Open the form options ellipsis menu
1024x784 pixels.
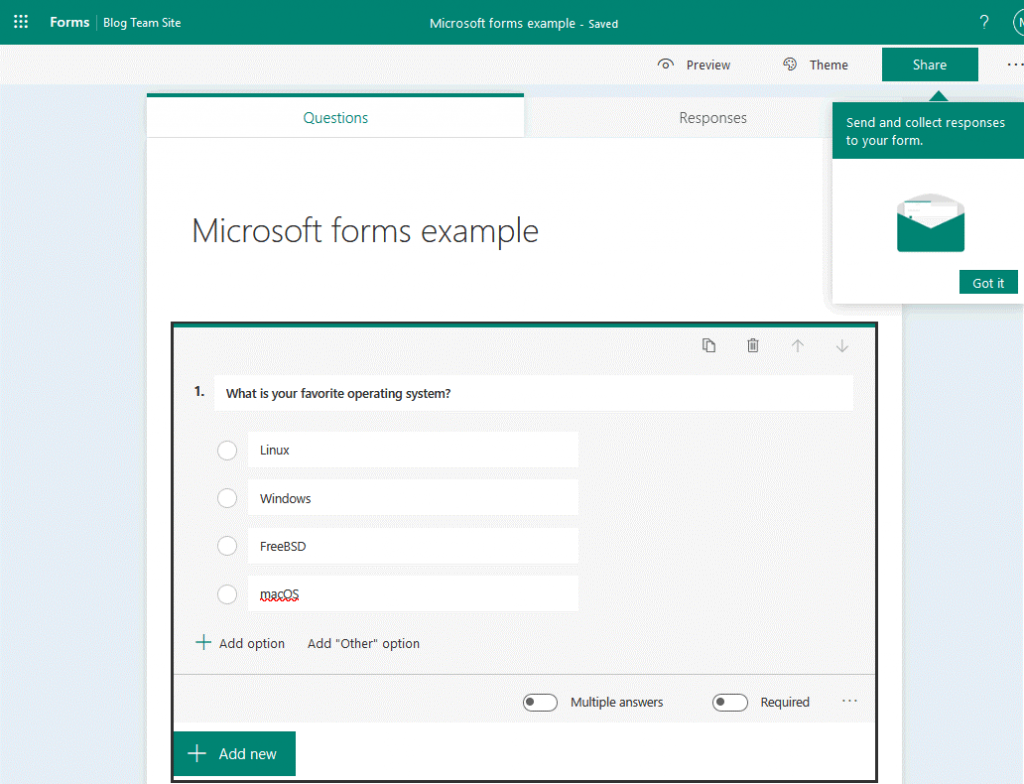click(x=1015, y=64)
